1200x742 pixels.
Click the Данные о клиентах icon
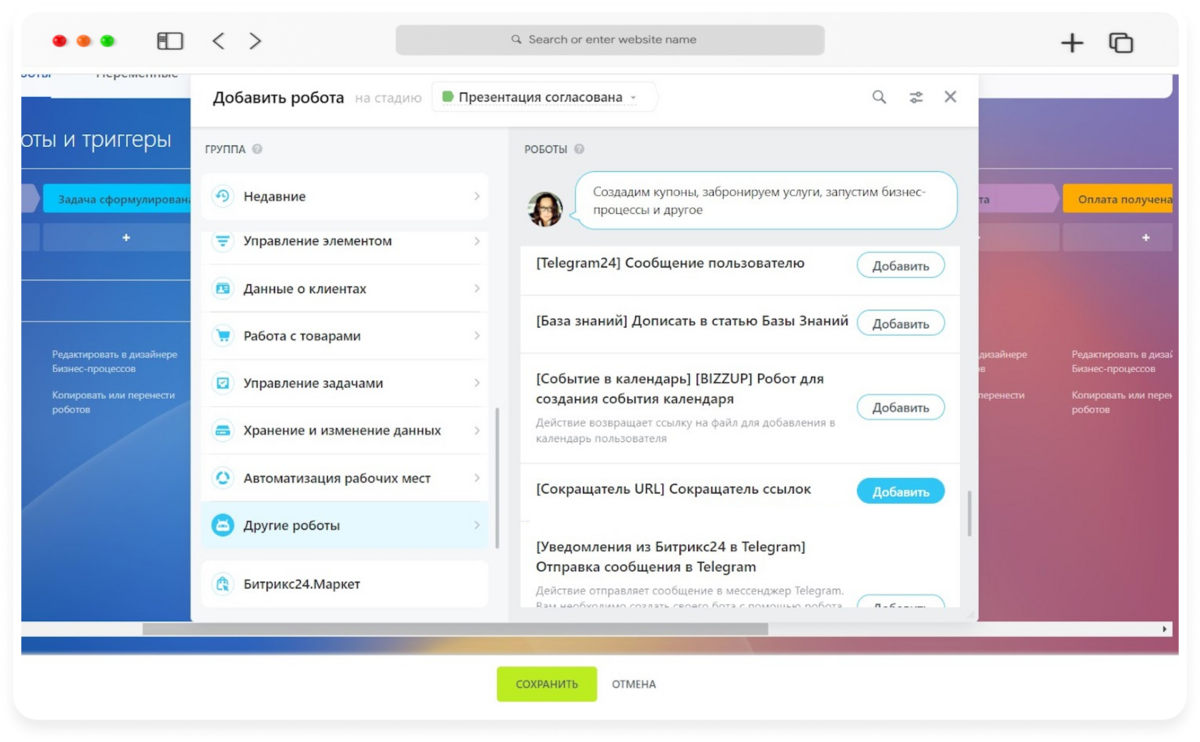point(223,288)
